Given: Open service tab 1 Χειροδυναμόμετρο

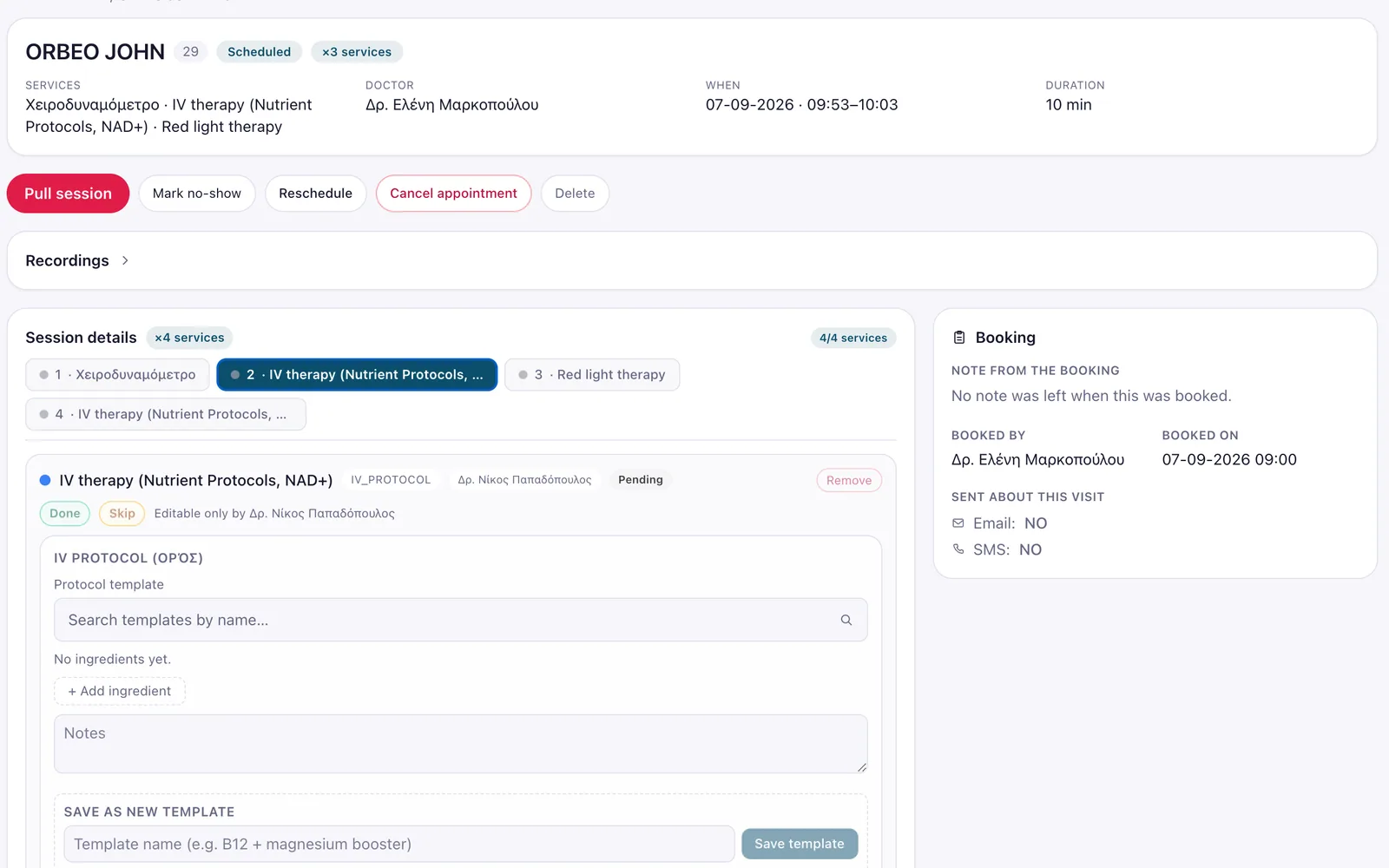Looking at the screenshot, I should click(x=117, y=375).
